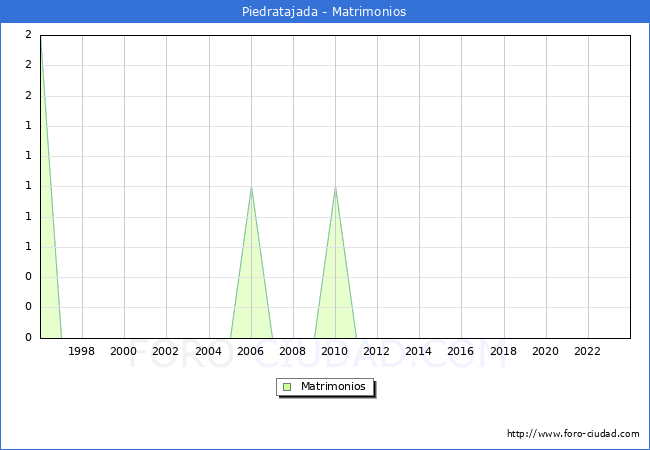
Task: Click the tip of the 2010 peak
Action: [335, 188]
